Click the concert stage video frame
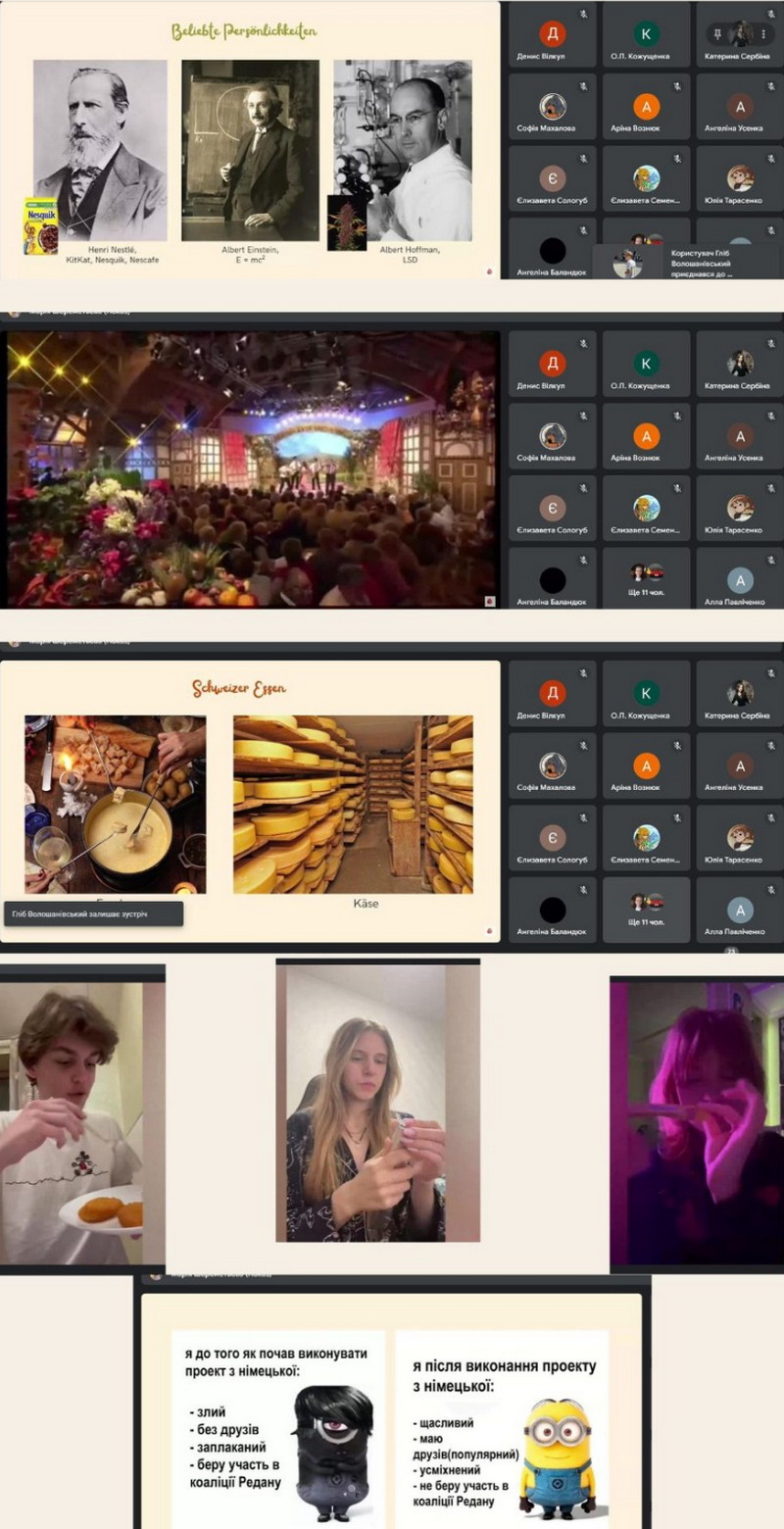 pyautogui.click(x=253, y=469)
